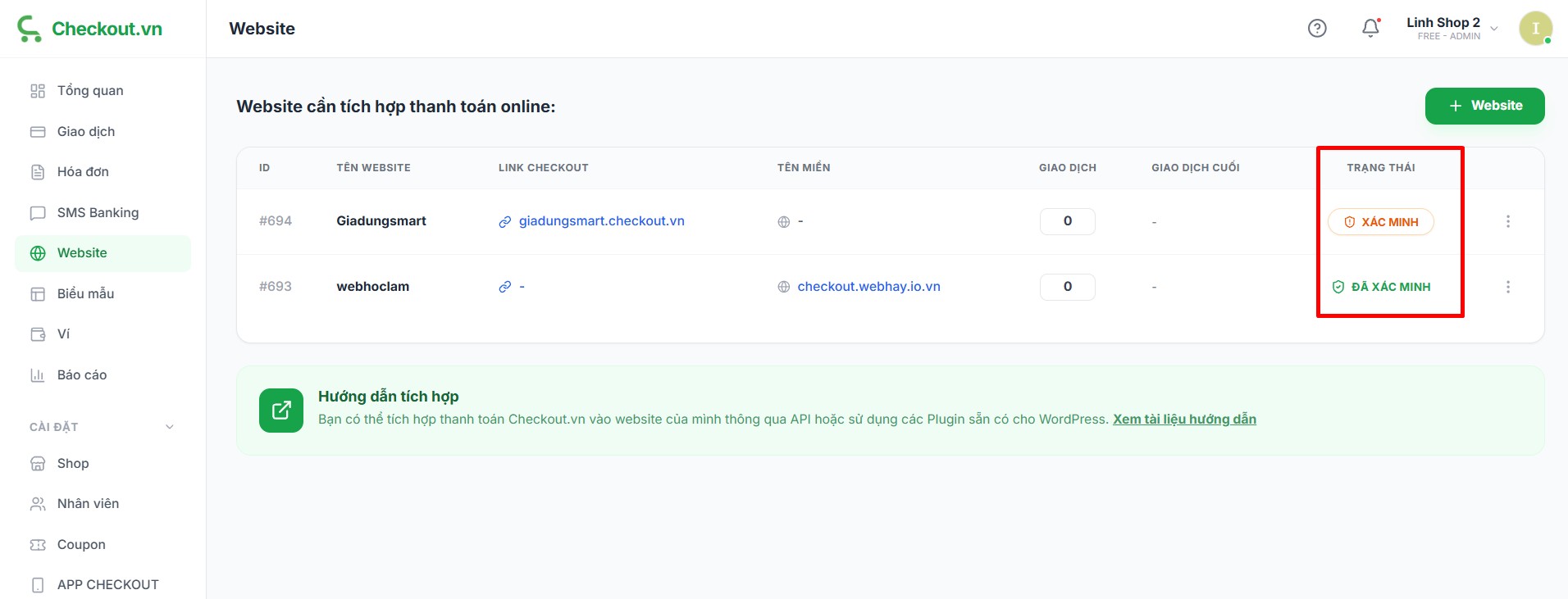
Task: Open the notifications bell
Action: tap(1370, 29)
